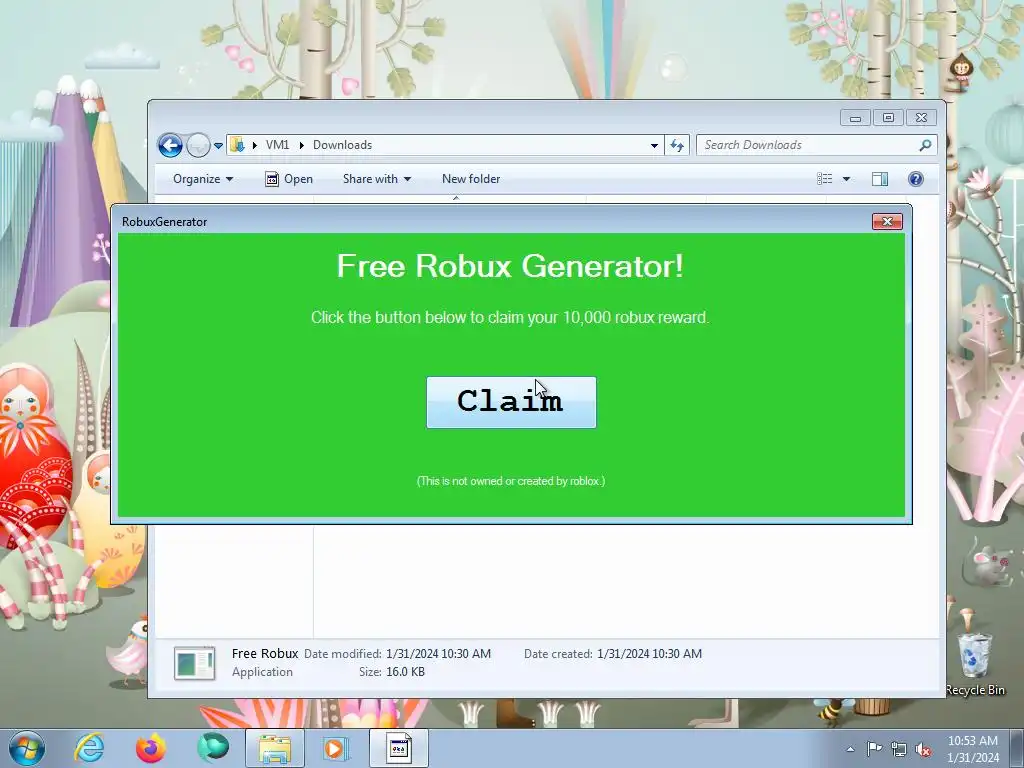
Task: Select Downloads in the address breadcrumb
Action: coord(342,145)
